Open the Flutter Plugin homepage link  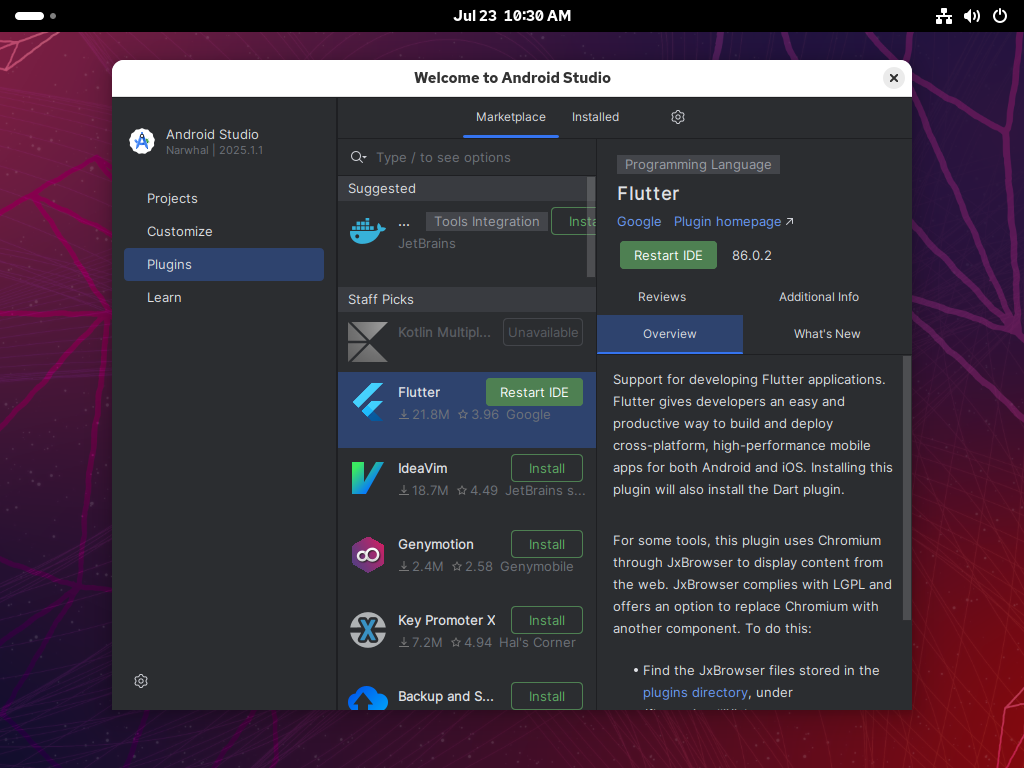coord(727,221)
